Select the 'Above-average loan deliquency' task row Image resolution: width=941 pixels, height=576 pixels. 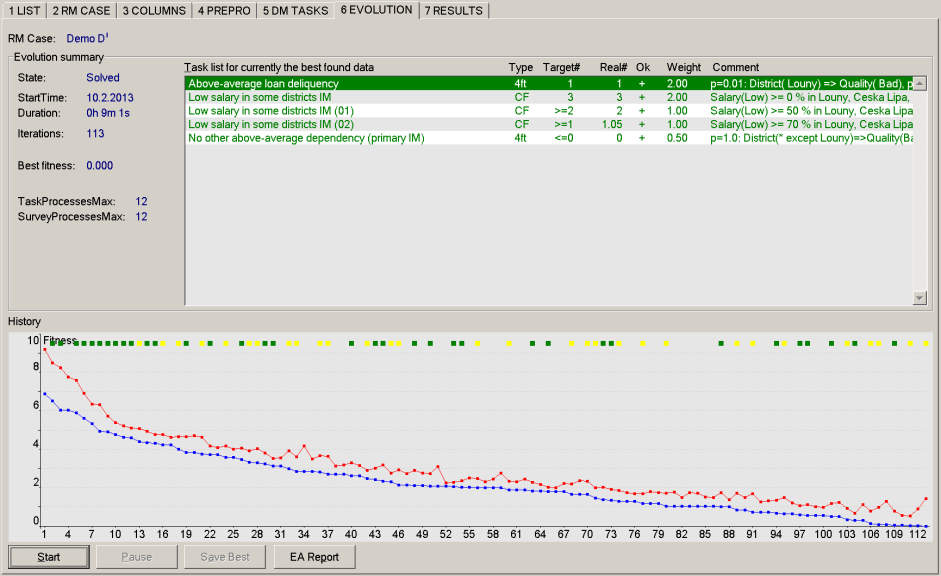pyautogui.click(x=549, y=83)
